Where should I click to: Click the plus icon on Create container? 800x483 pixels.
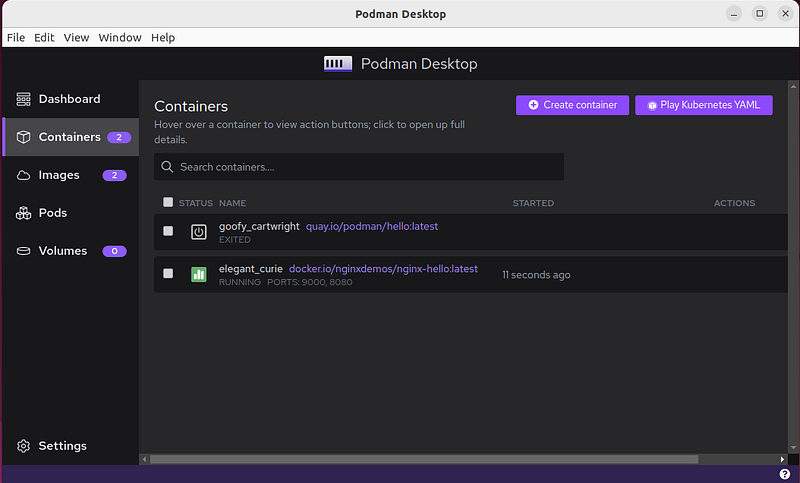(x=533, y=105)
